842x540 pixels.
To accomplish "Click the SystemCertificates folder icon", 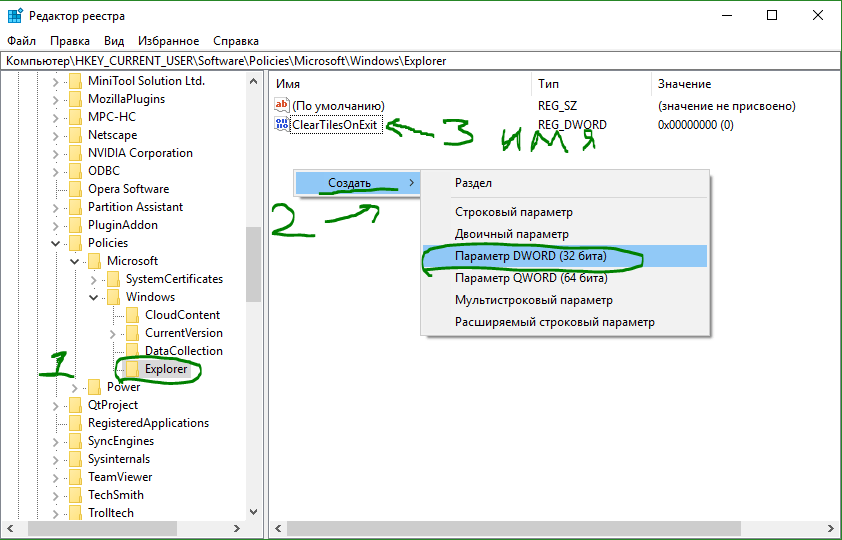I will tap(113, 279).
